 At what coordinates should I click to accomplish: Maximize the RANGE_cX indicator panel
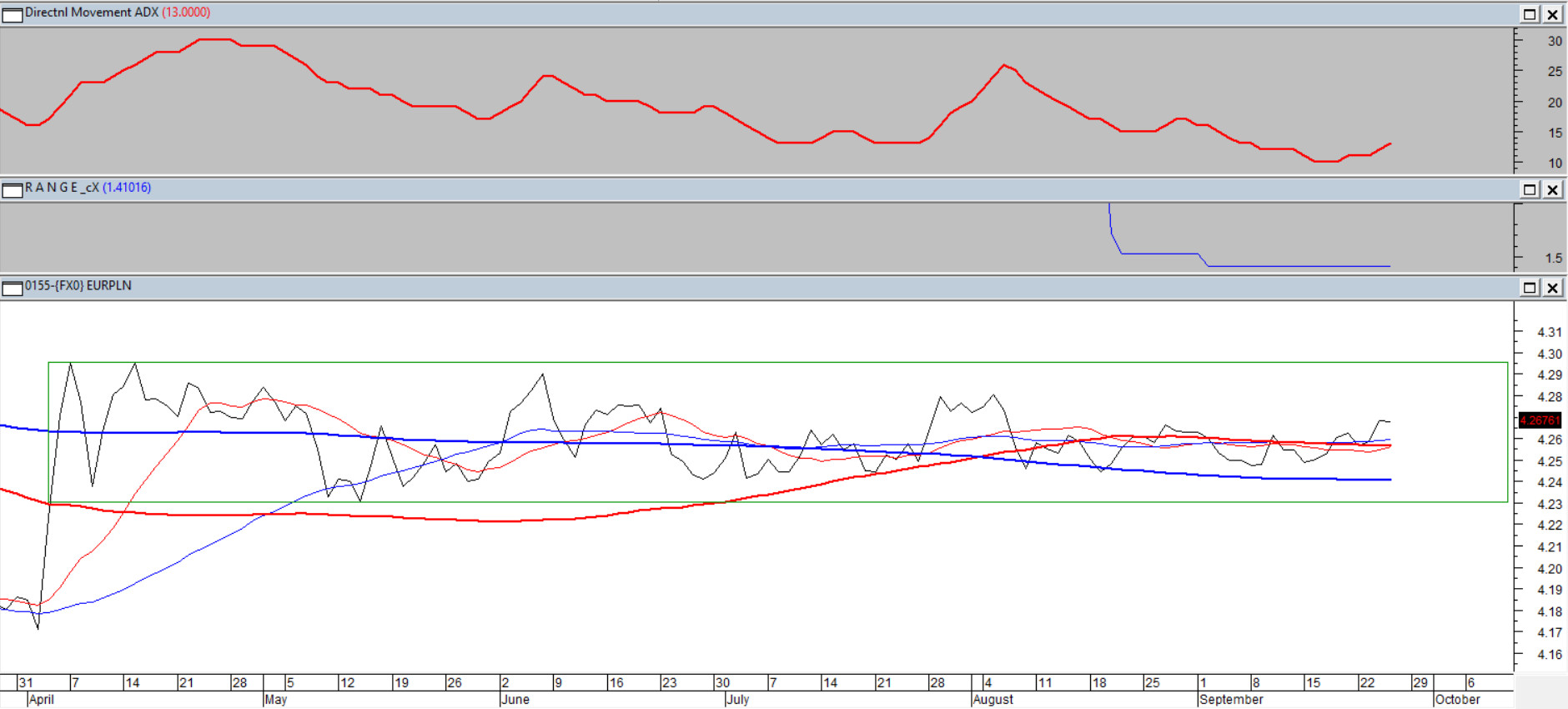tap(1530, 189)
